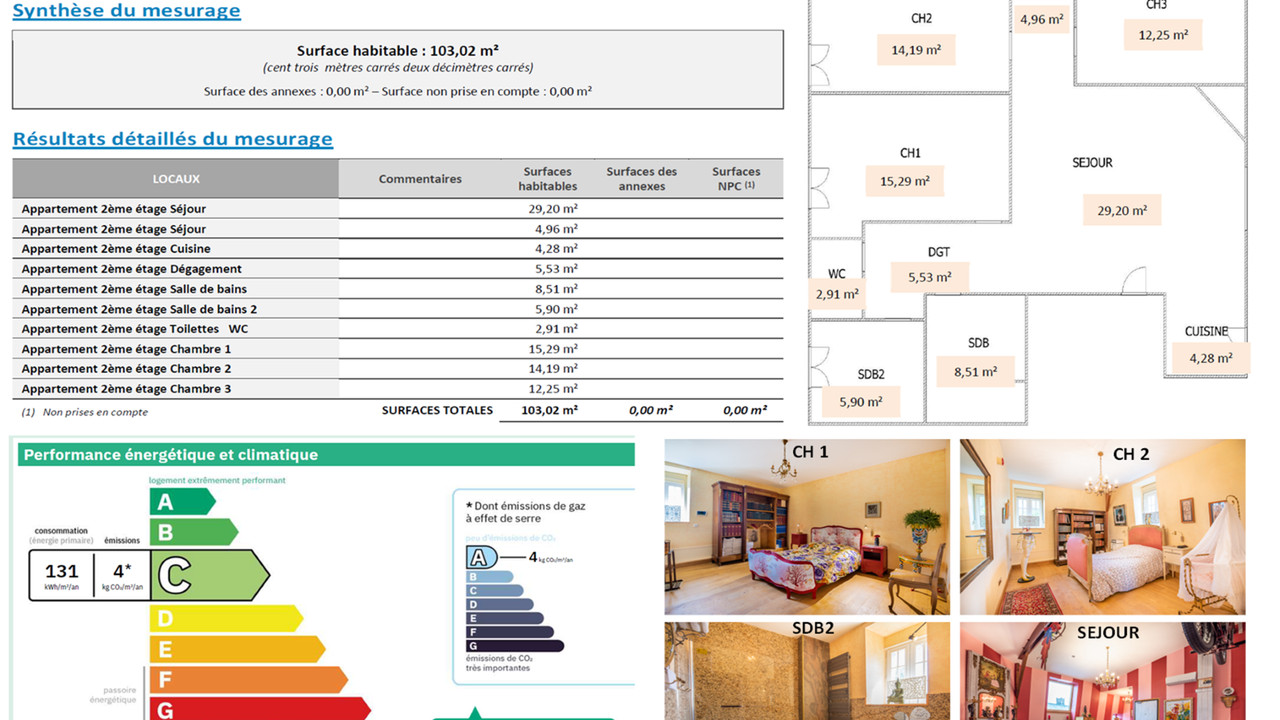
Task: Click the 29,20 m² Séjour plan label
Action: click(x=1121, y=211)
